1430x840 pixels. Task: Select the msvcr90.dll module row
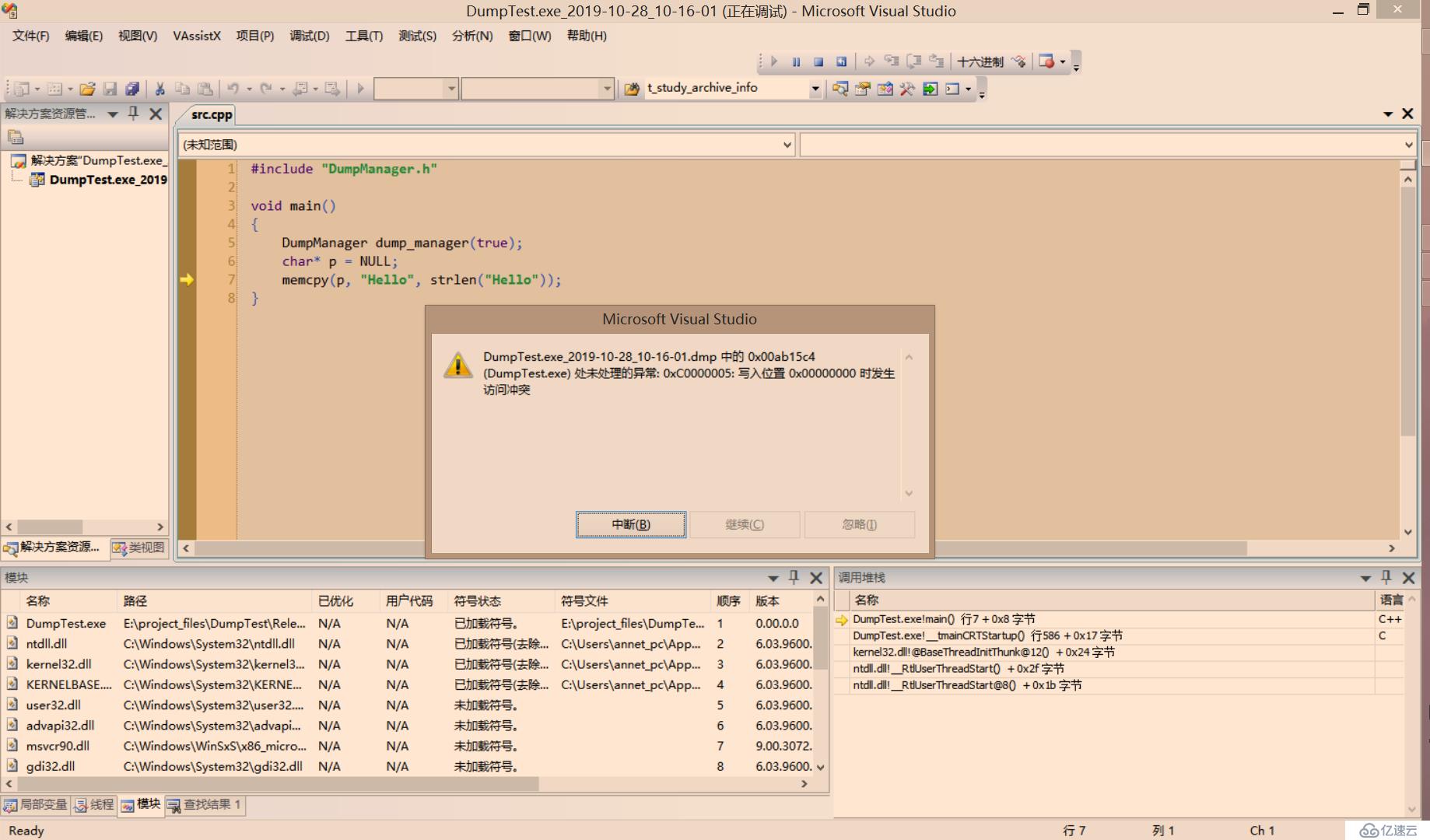(x=408, y=746)
